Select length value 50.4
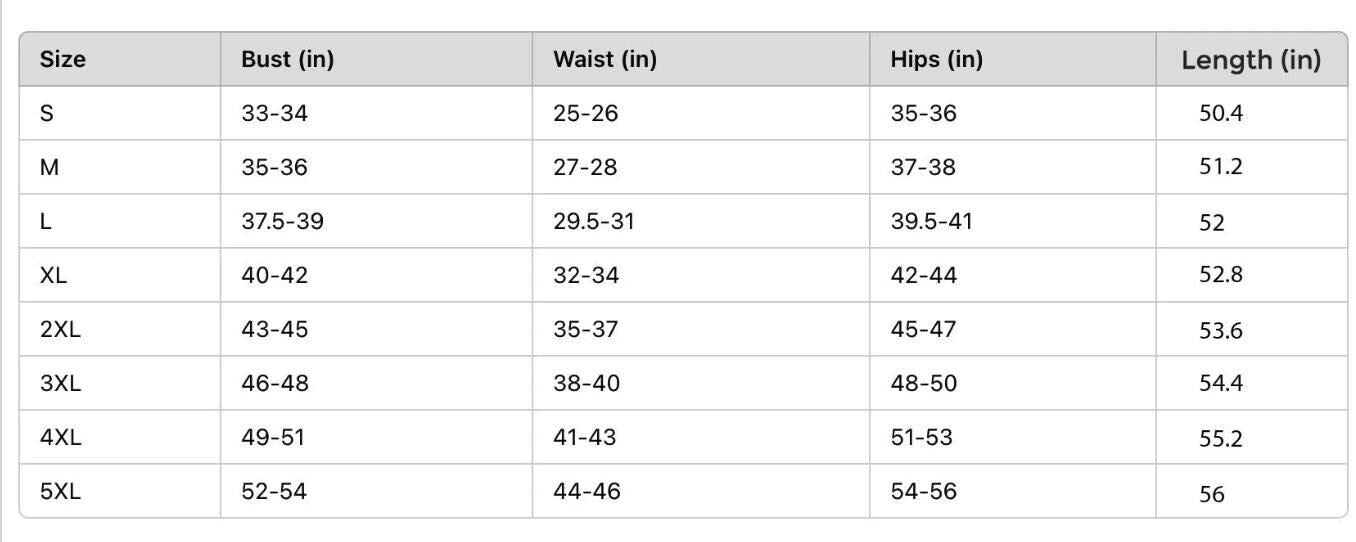Screen dimensions: 1356x542 click(x=1220, y=113)
